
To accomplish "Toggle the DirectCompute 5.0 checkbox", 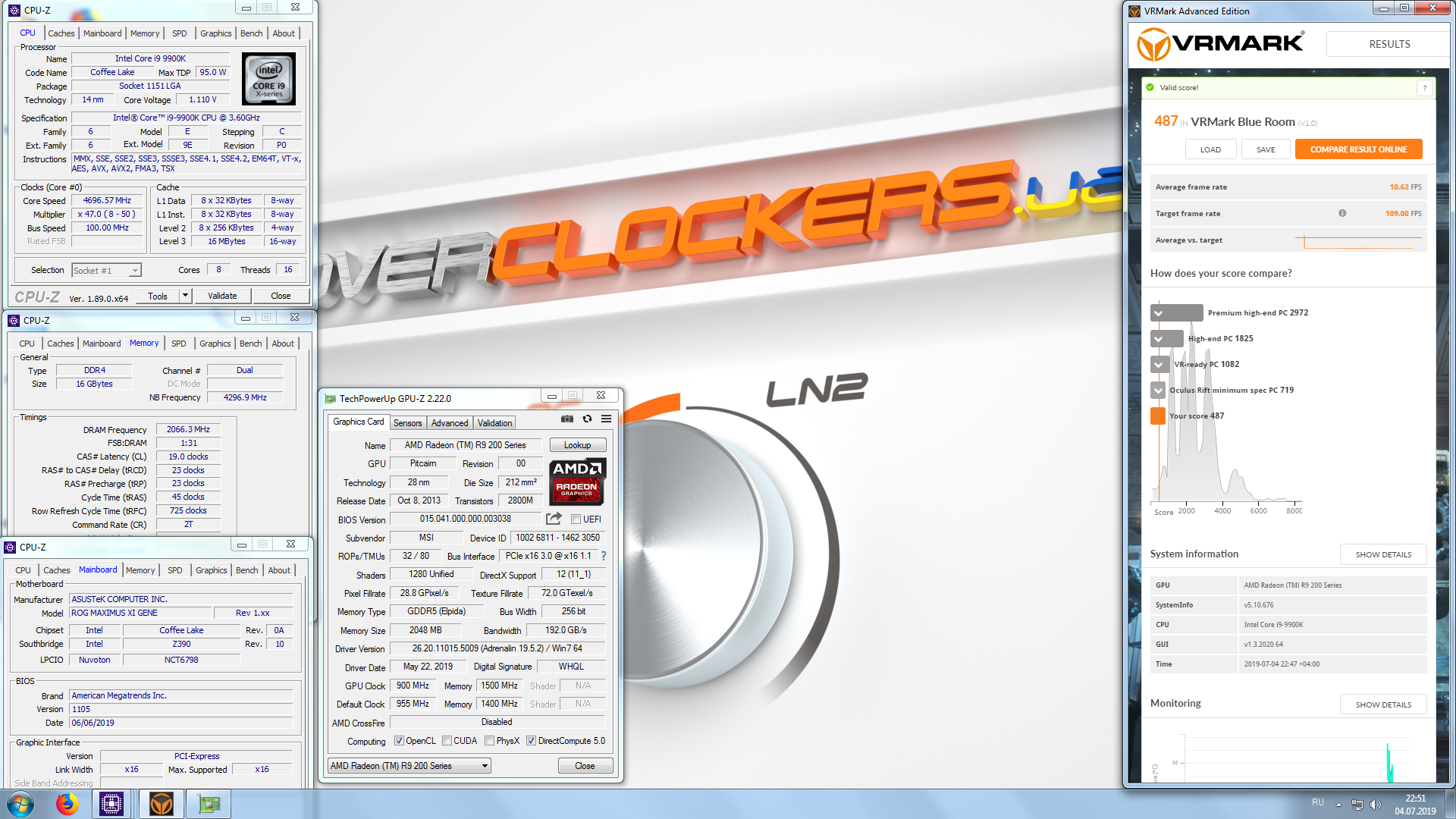I will [x=532, y=741].
